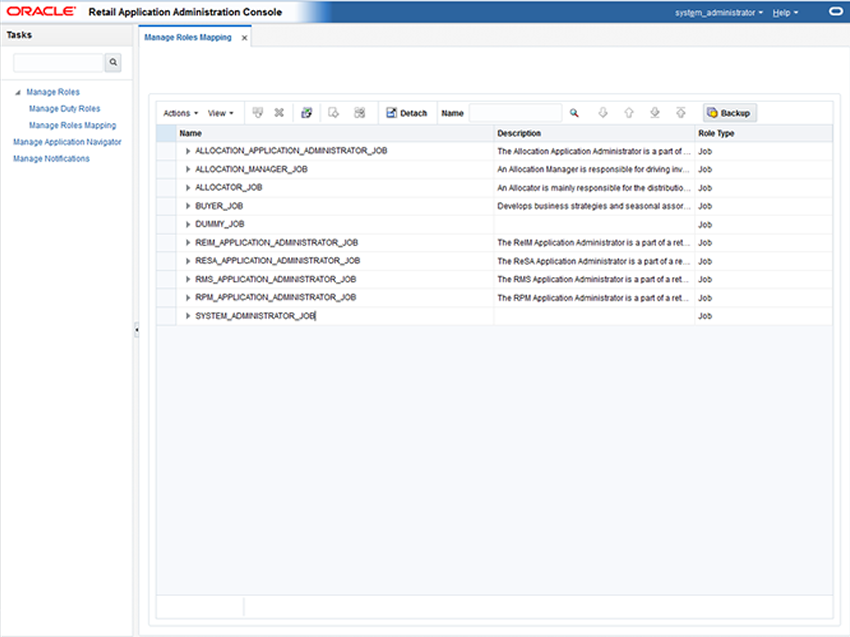Click the first down arrow icon
Image resolution: width=850 pixels, height=637 pixels.
(x=602, y=113)
